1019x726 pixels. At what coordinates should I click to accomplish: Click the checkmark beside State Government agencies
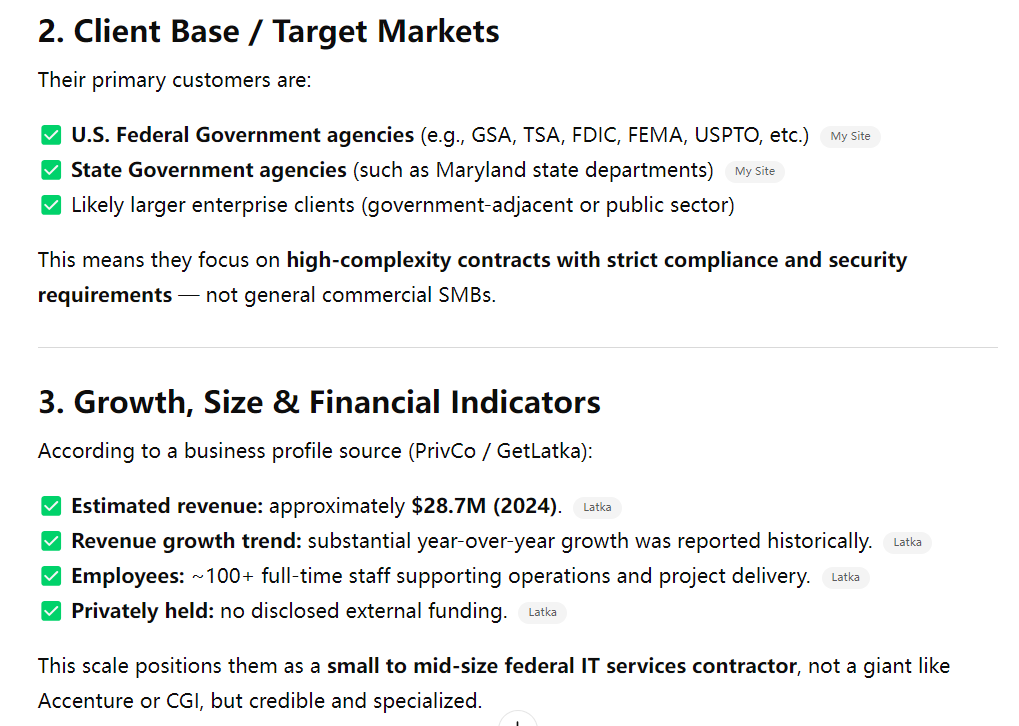51,170
